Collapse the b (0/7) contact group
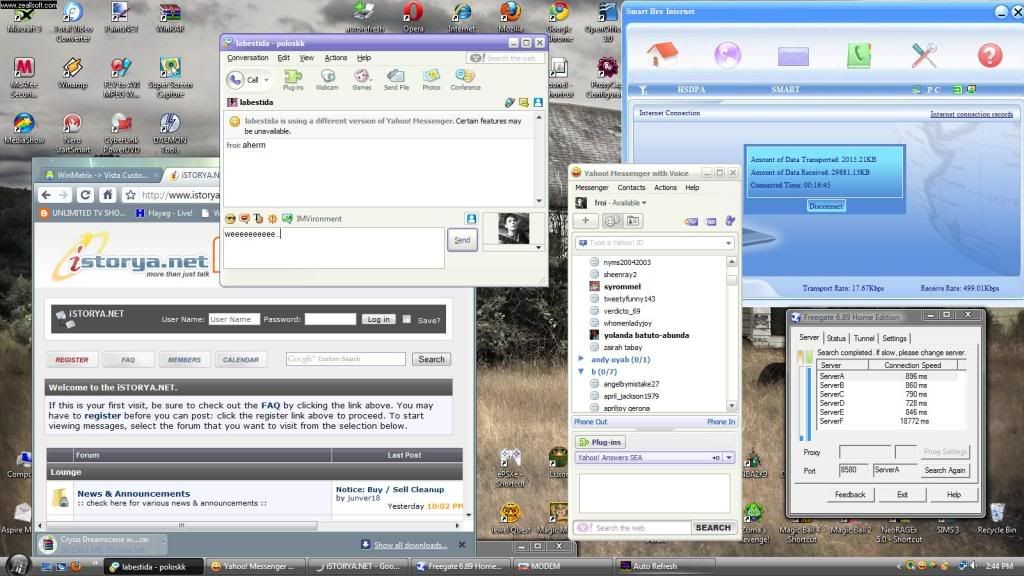Viewport: 1024px width, 576px height. (x=581, y=371)
